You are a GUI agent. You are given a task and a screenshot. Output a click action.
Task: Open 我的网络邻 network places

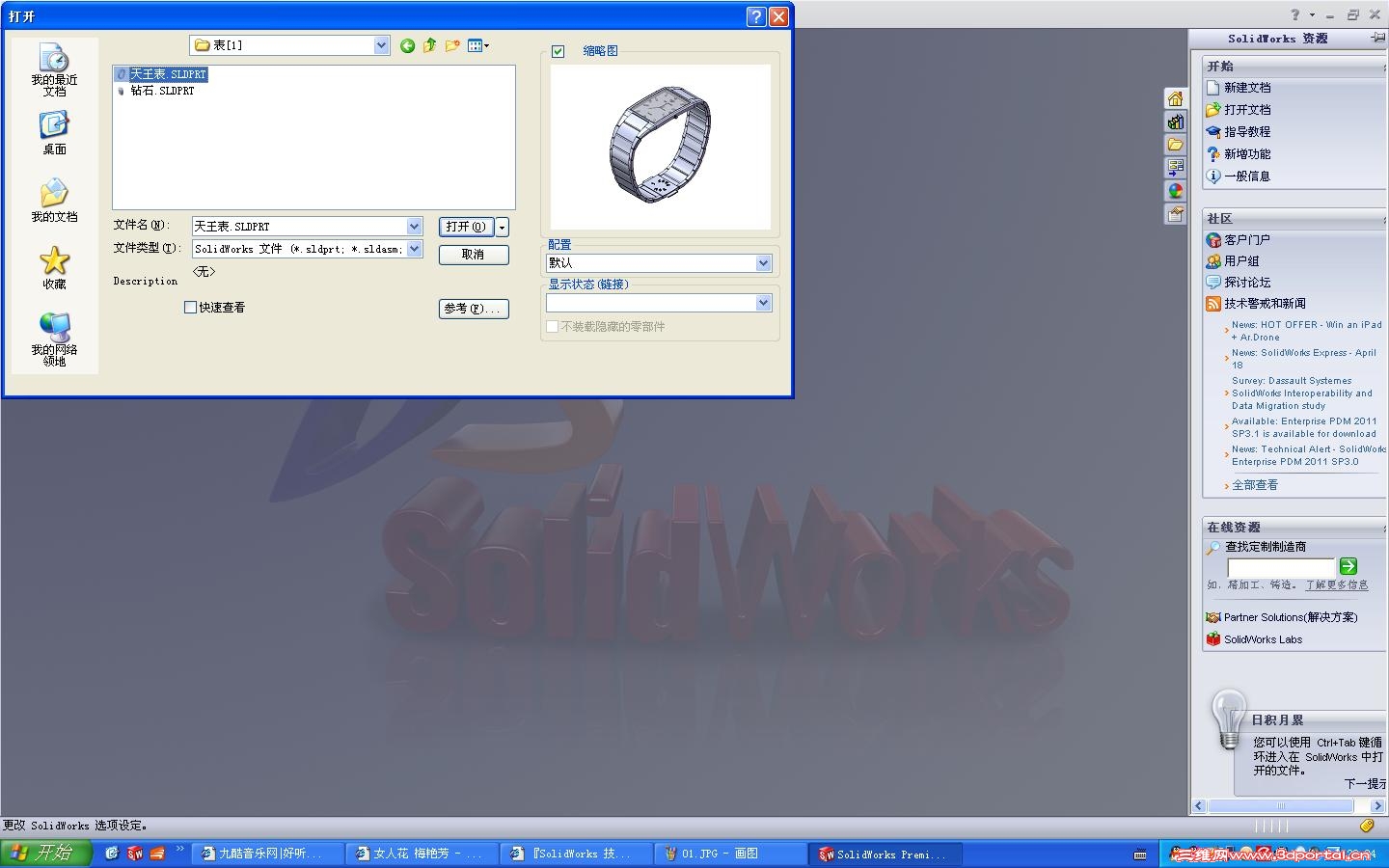[x=54, y=339]
